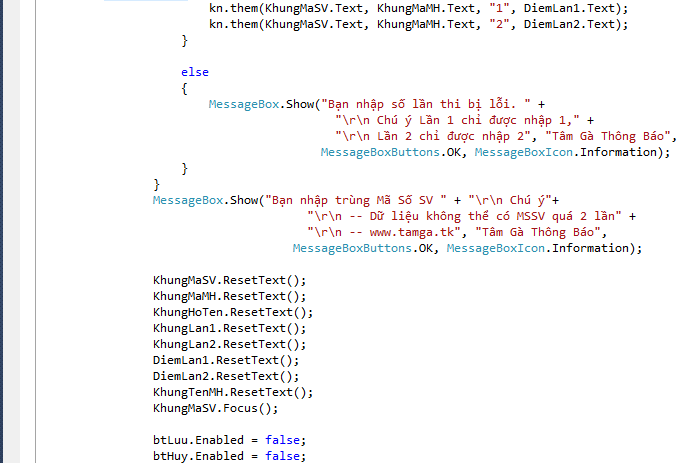Place cursor on DiemLan1.Text argument

tap(569, 8)
